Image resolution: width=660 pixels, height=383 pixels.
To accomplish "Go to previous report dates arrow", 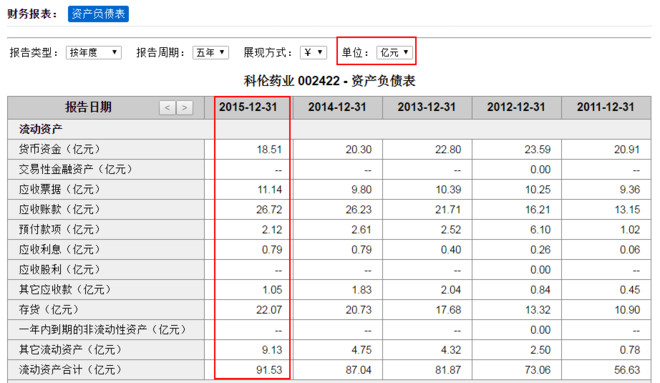I will point(167,108).
